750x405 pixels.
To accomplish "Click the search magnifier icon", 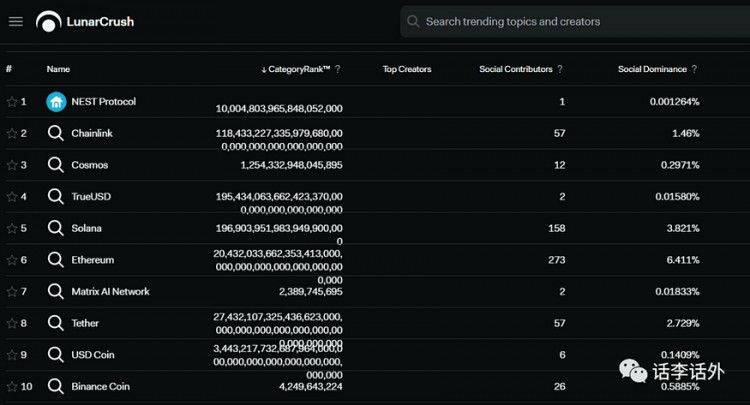I will pos(413,22).
